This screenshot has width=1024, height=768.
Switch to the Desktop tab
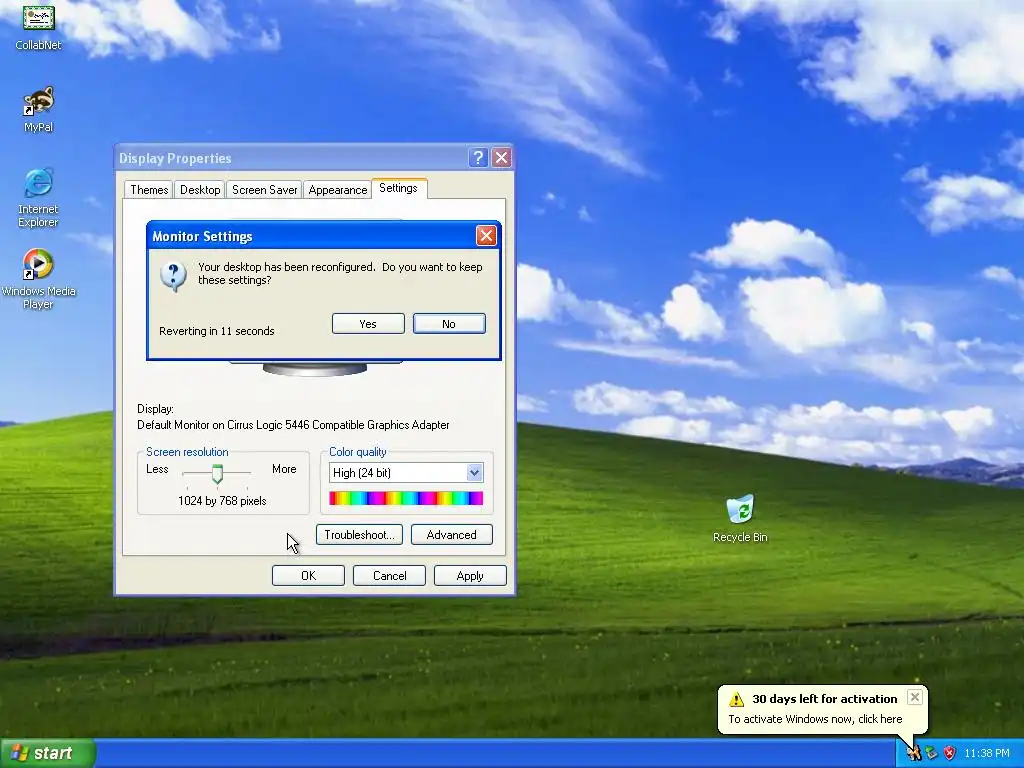200,189
